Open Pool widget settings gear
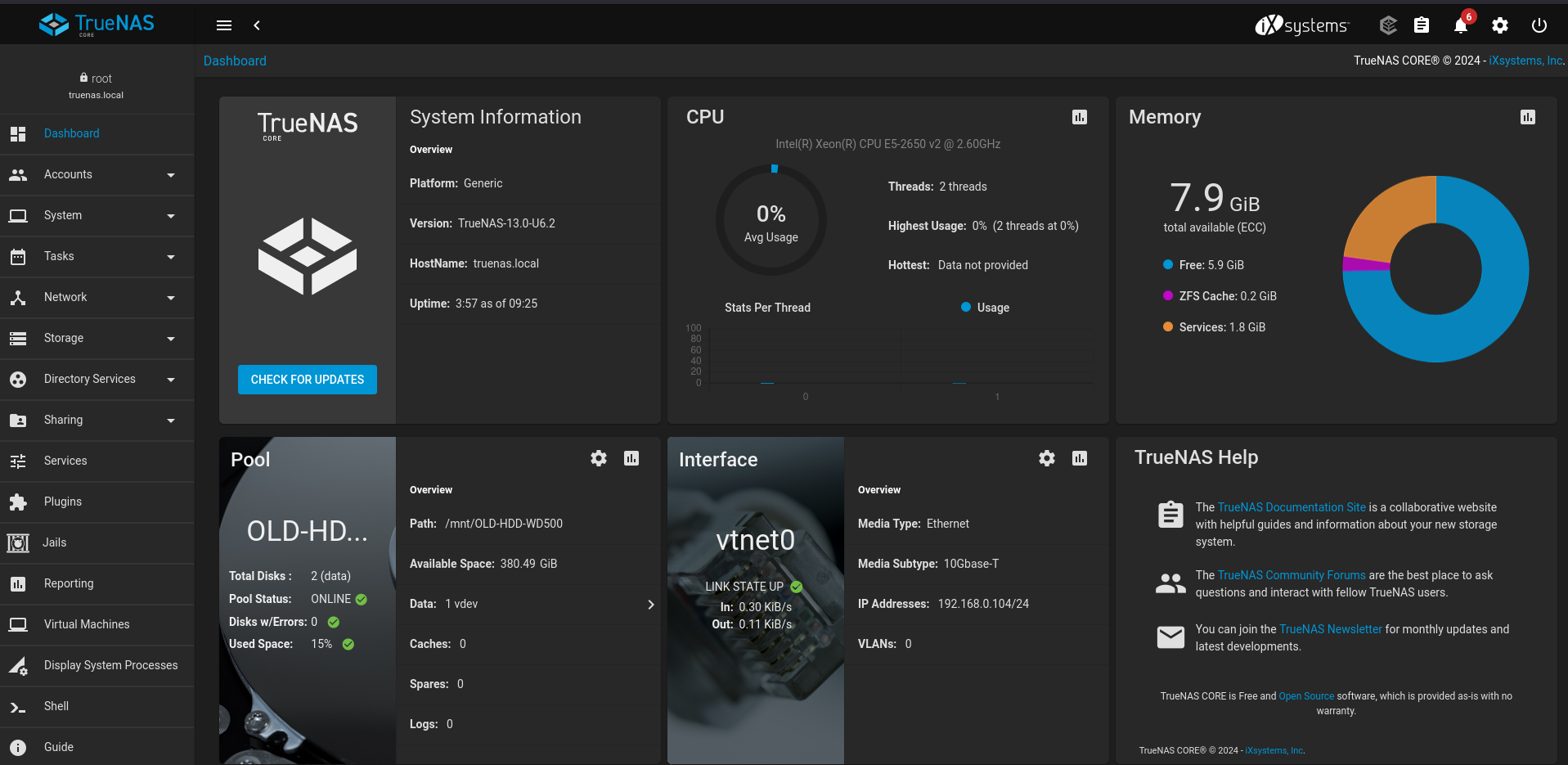The image size is (1568, 765). (599, 458)
